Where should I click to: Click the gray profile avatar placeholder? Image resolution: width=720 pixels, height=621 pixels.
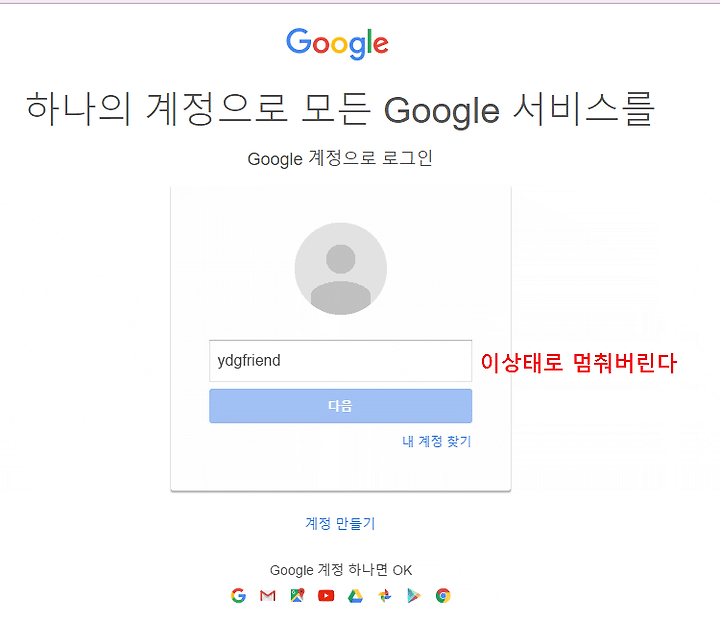[341, 269]
